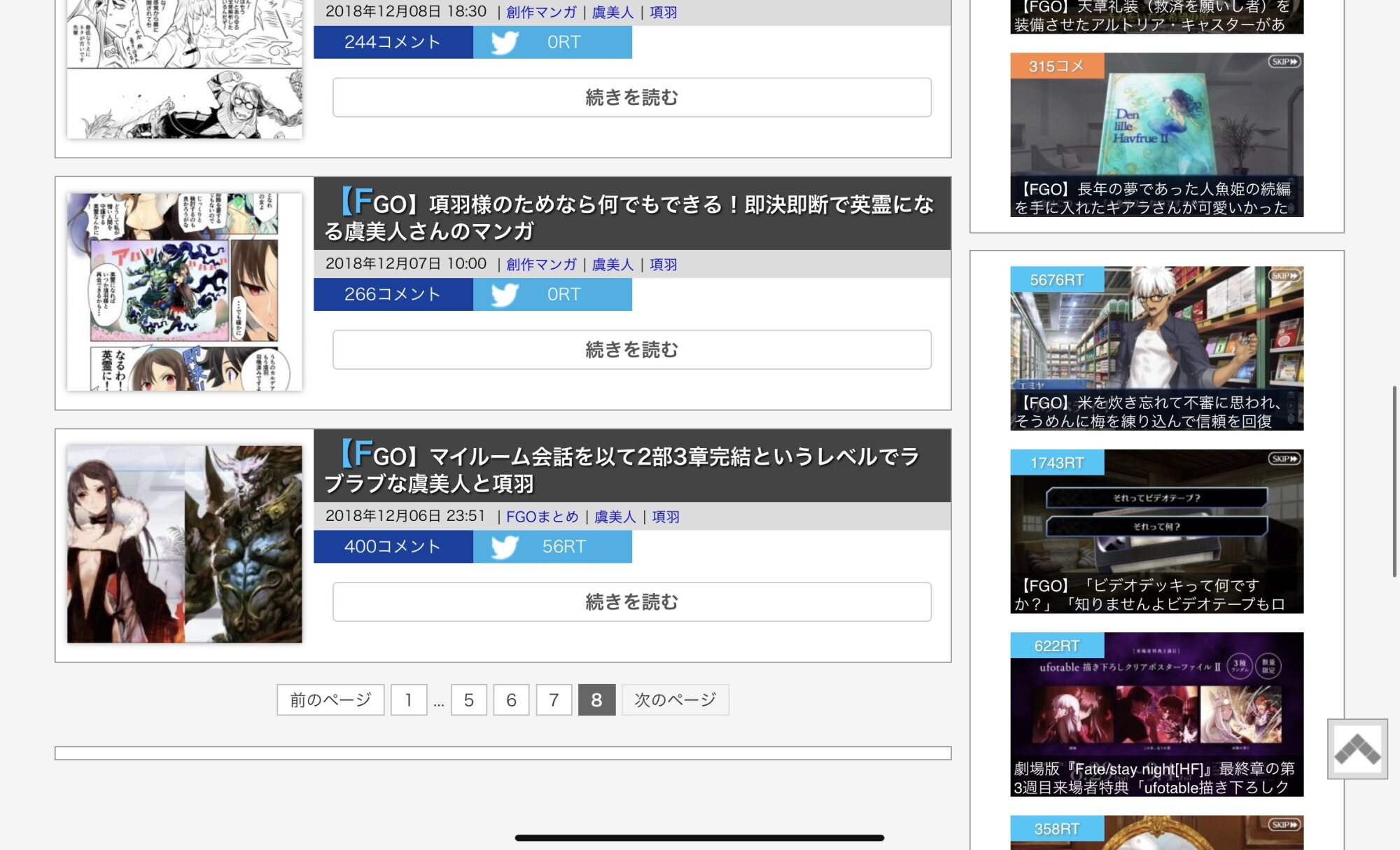Open the 400コメント comments button

point(393,547)
